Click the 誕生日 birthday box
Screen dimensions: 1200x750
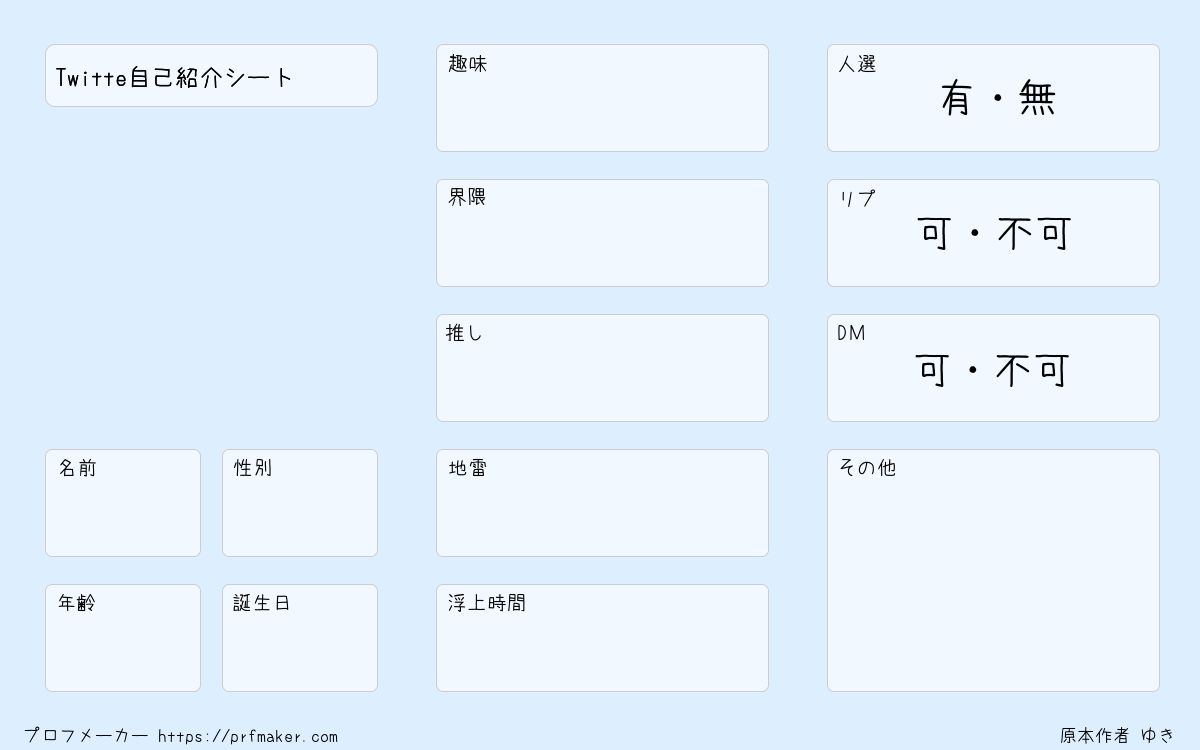300,638
